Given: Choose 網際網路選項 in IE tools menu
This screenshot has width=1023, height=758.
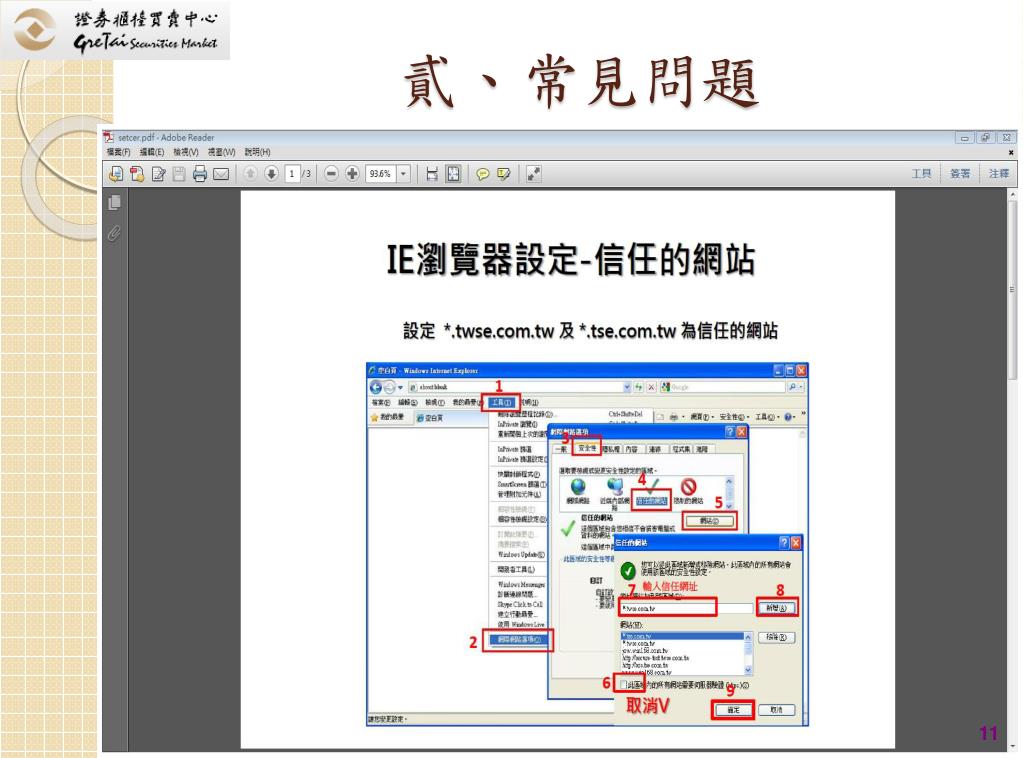Looking at the screenshot, I should point(519,640).
